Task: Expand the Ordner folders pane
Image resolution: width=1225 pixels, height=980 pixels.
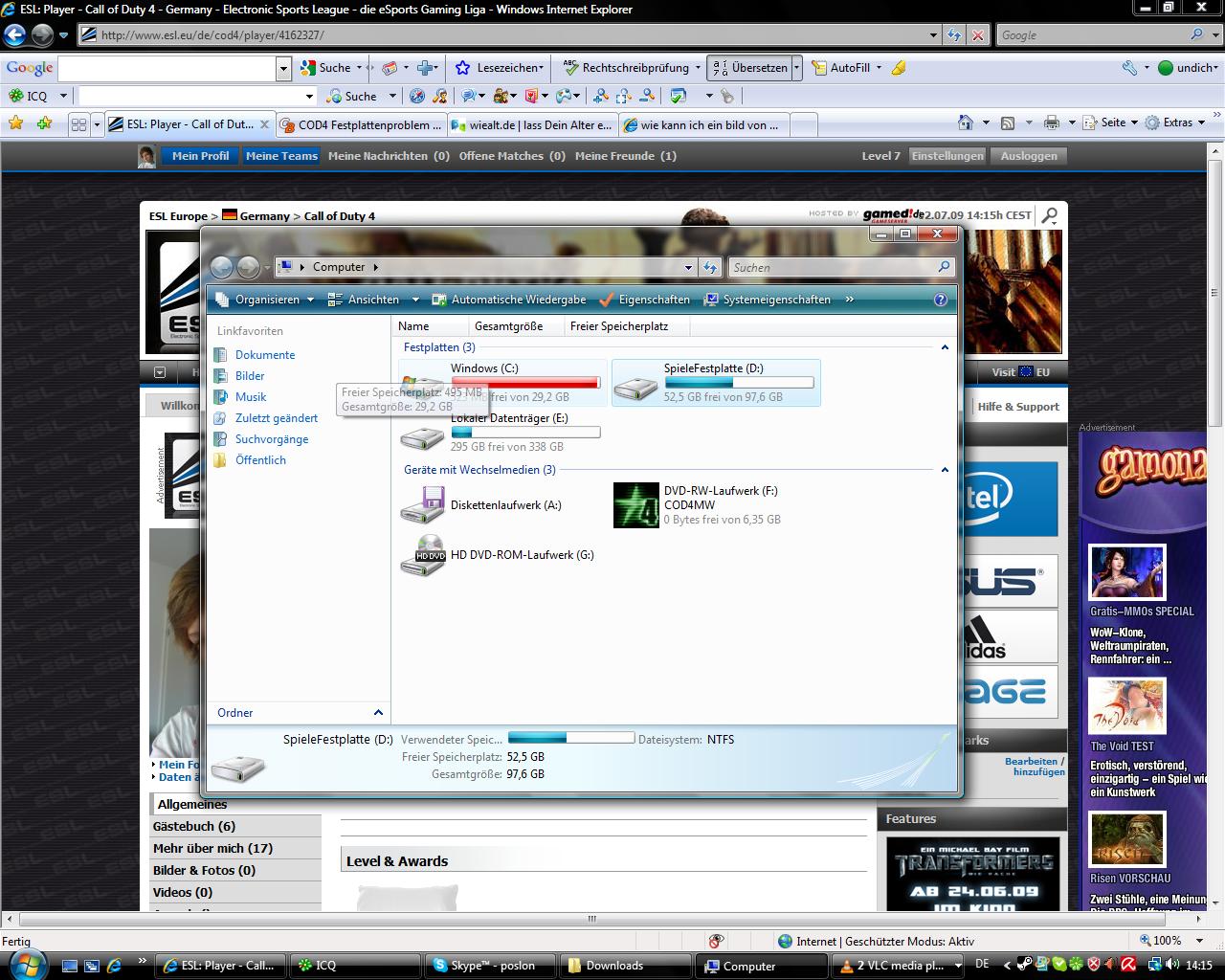Action: click(x=378, y=713)
